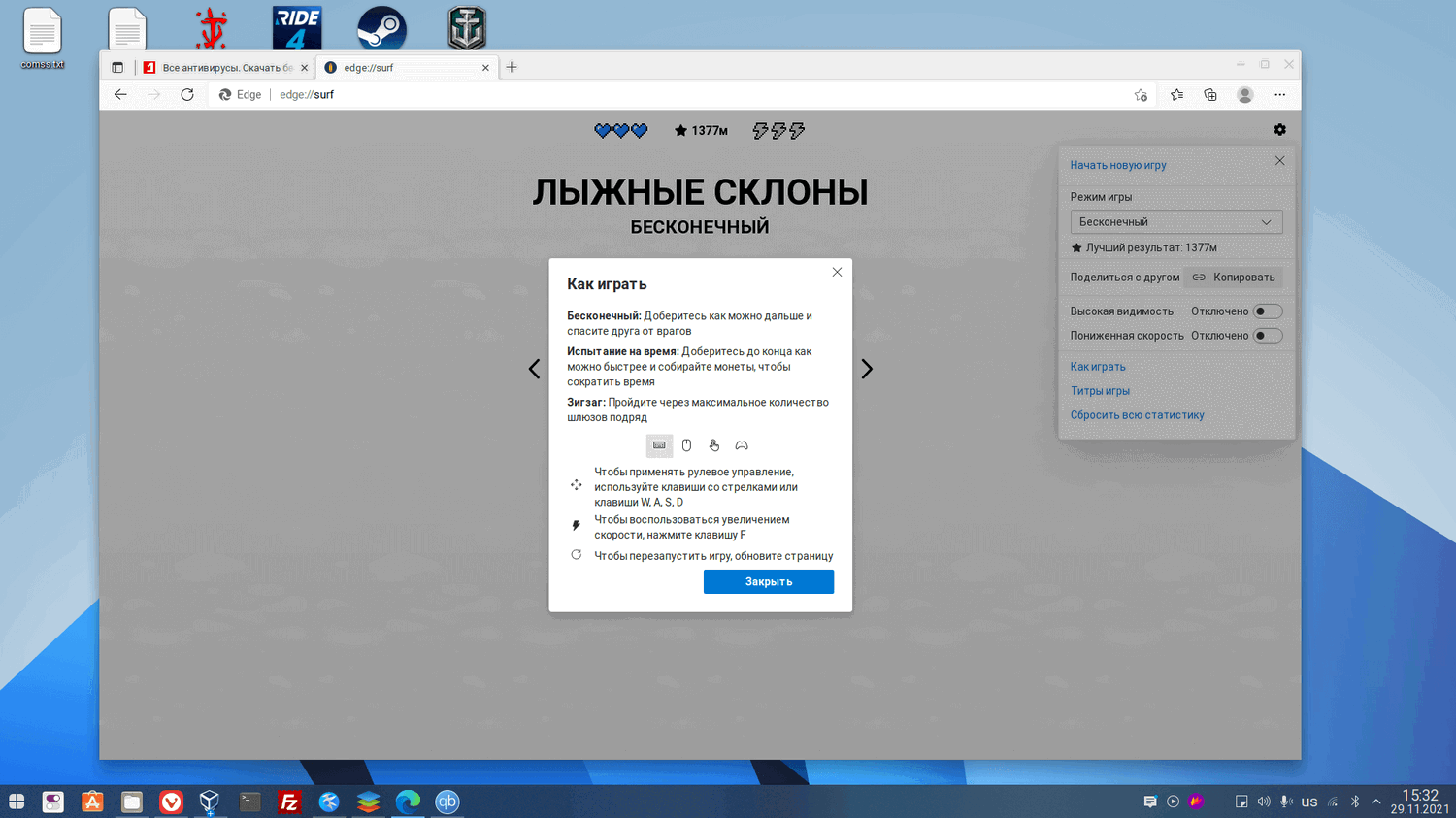Viewport: 1456px width, 818px height.
Task: Close the 'Как играть' help dialog with the X
Action: pos(837,272)
